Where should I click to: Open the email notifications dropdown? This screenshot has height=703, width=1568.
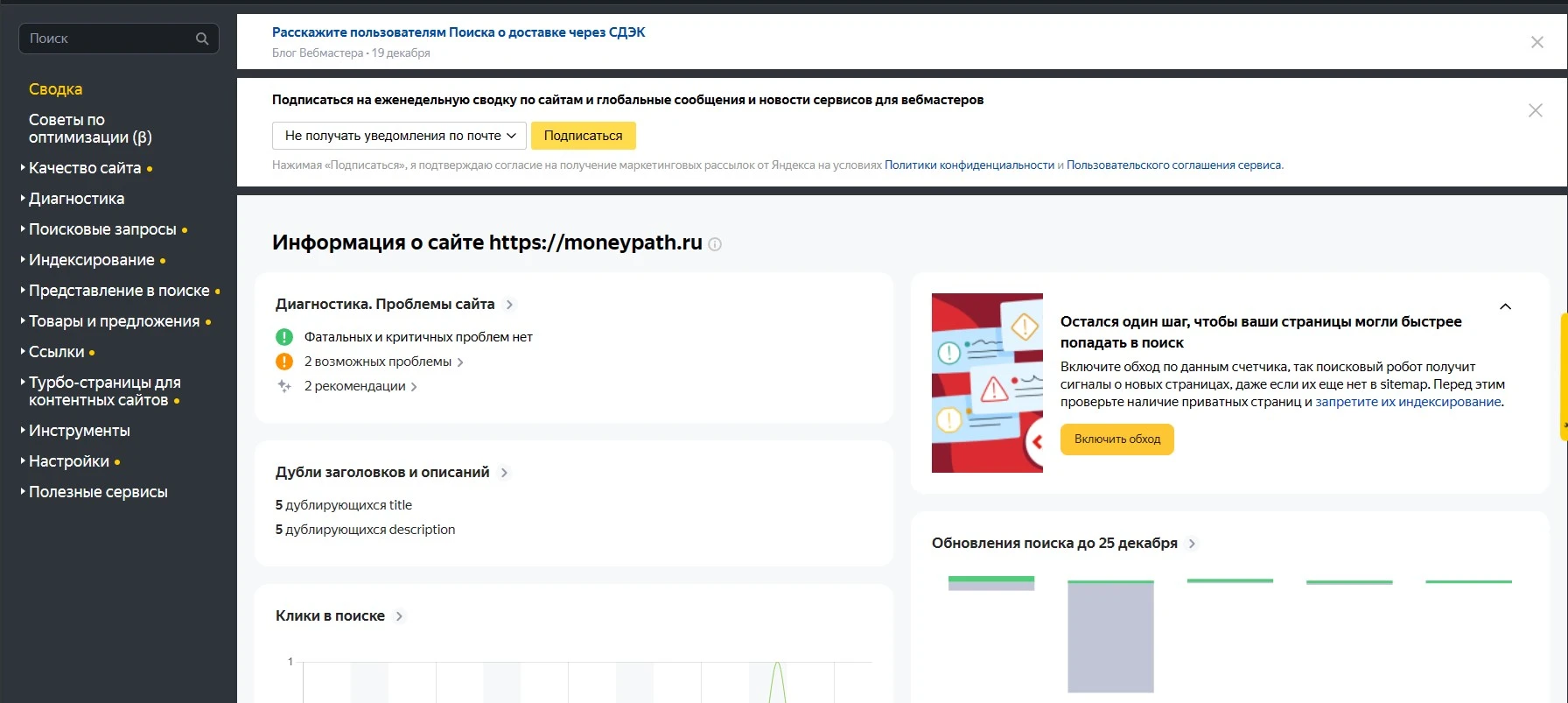point(399,136)
